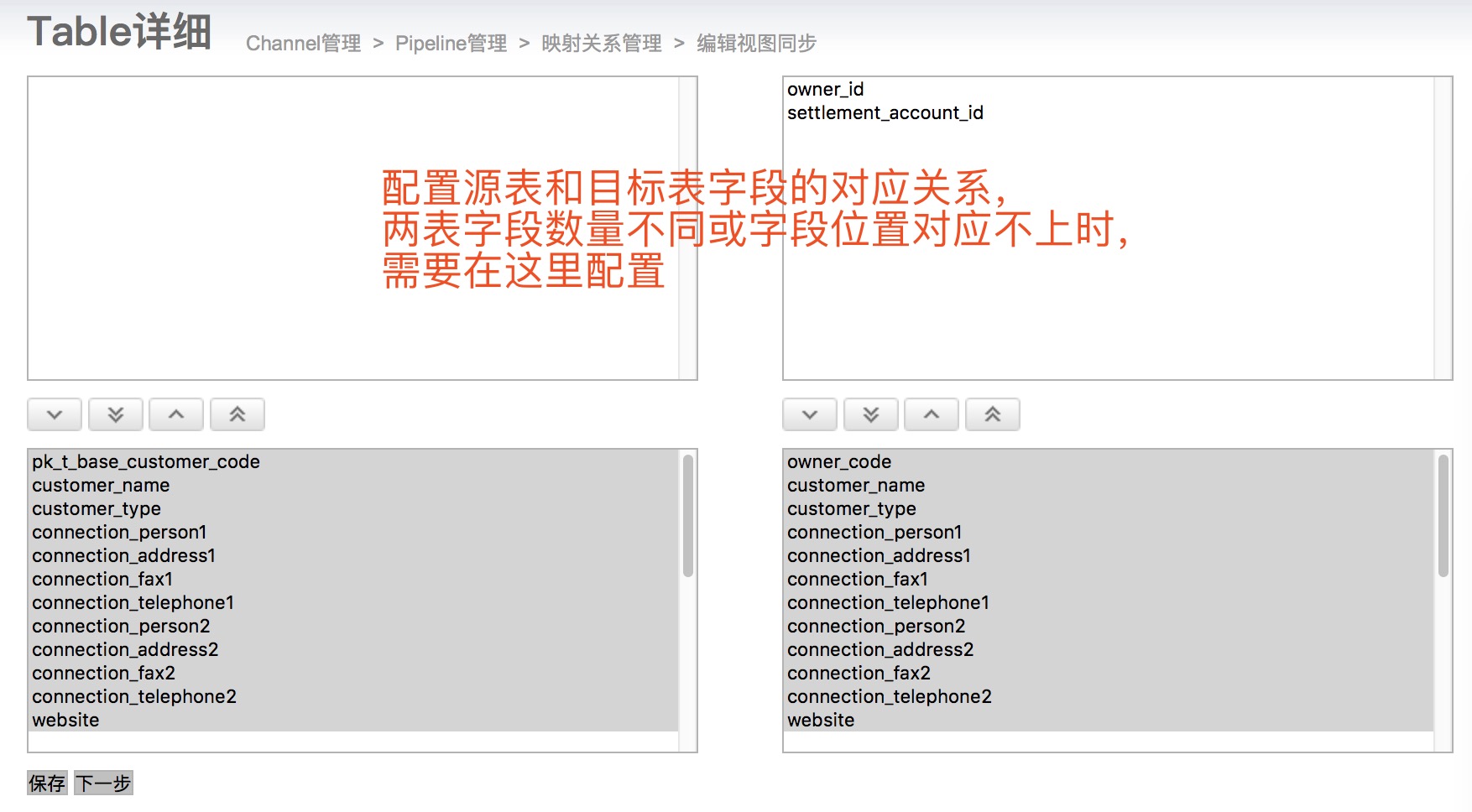Viewport: 1472px width, 812px height.
Task: Select connection_fax2 in source lower list
Action: click(x=353, y=673)
